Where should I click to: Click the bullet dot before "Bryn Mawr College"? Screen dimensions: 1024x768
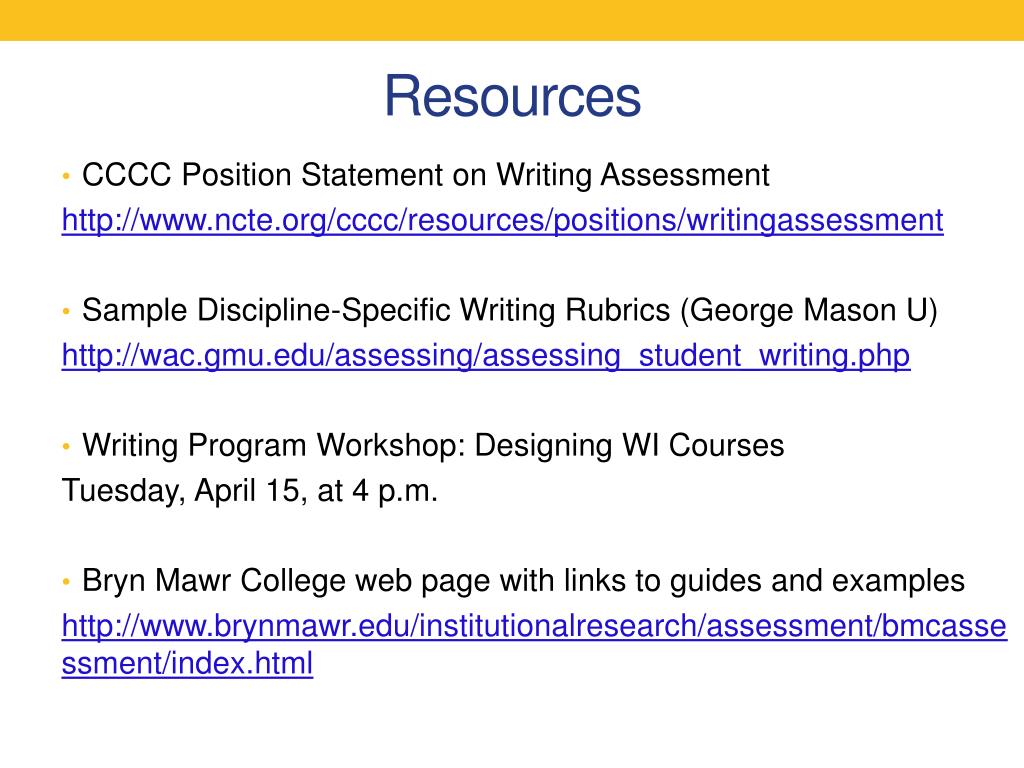(66, 582)
